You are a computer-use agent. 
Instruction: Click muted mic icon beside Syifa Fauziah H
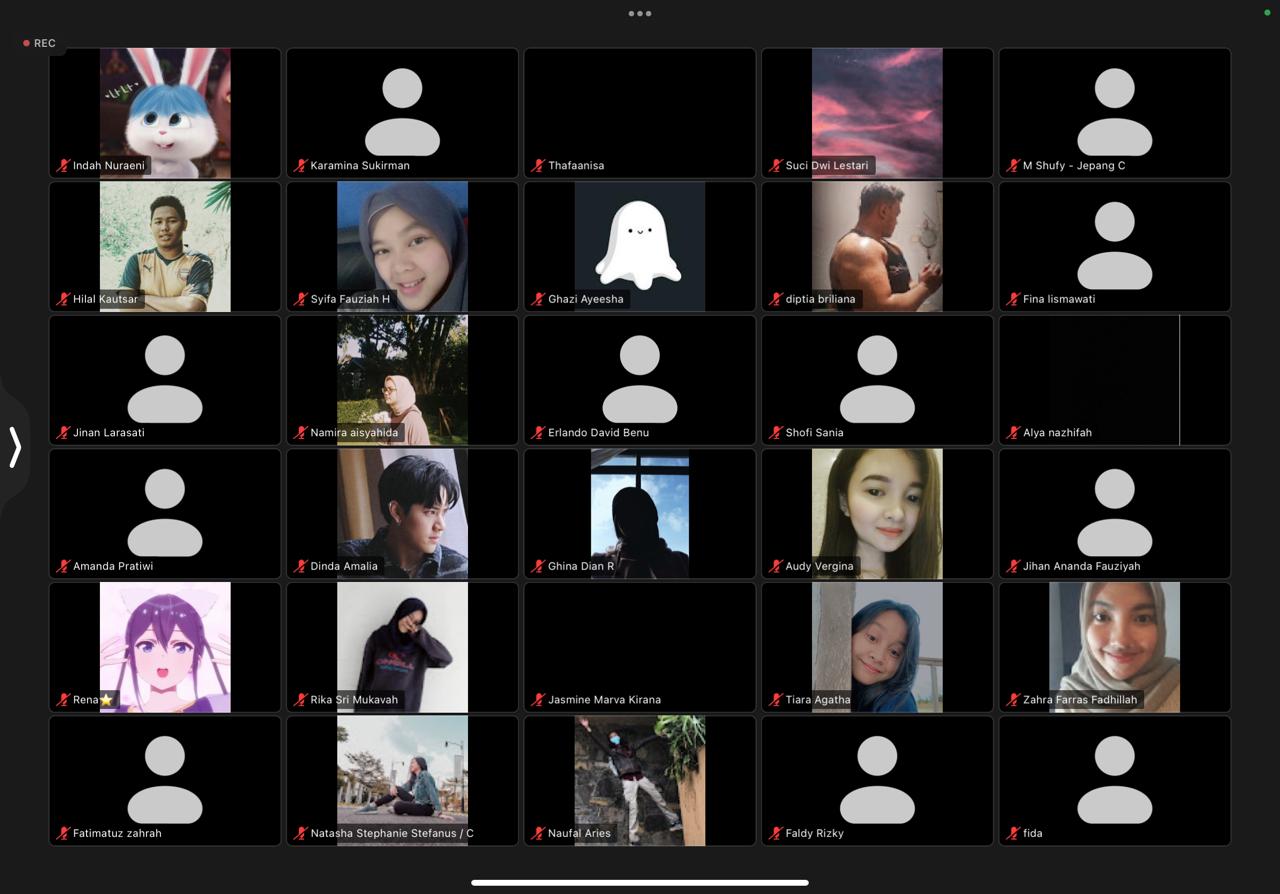pyautogui.click(x=301, y=299)
